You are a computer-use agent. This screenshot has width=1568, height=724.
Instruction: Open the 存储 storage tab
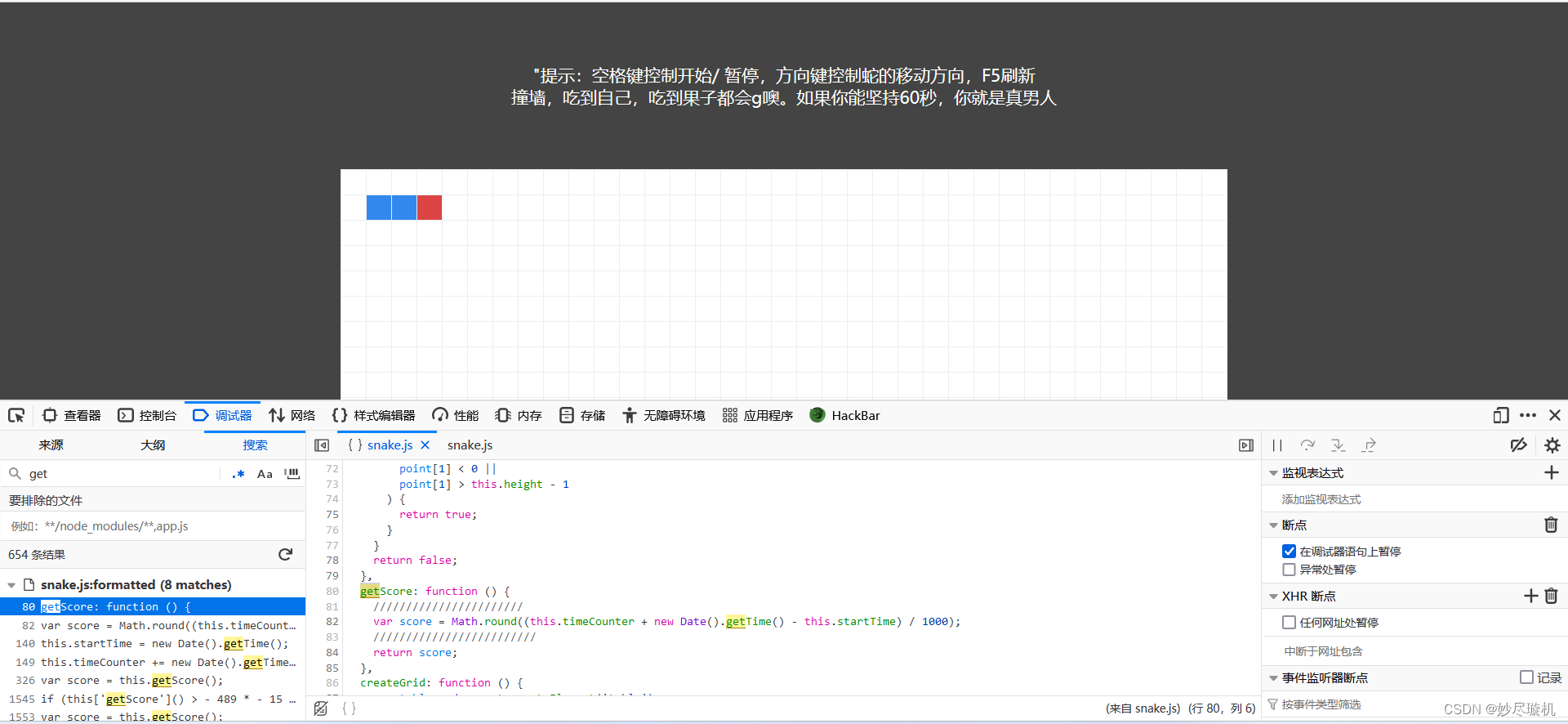[x=582, y=415]
